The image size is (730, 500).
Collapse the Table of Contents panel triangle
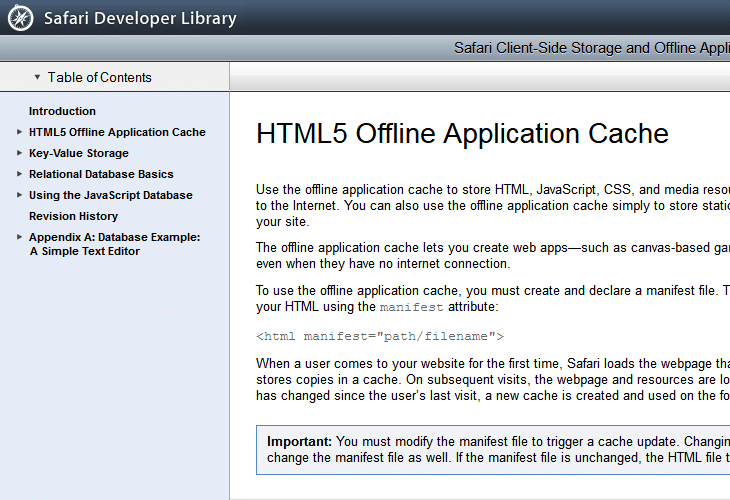click(37, 77)
